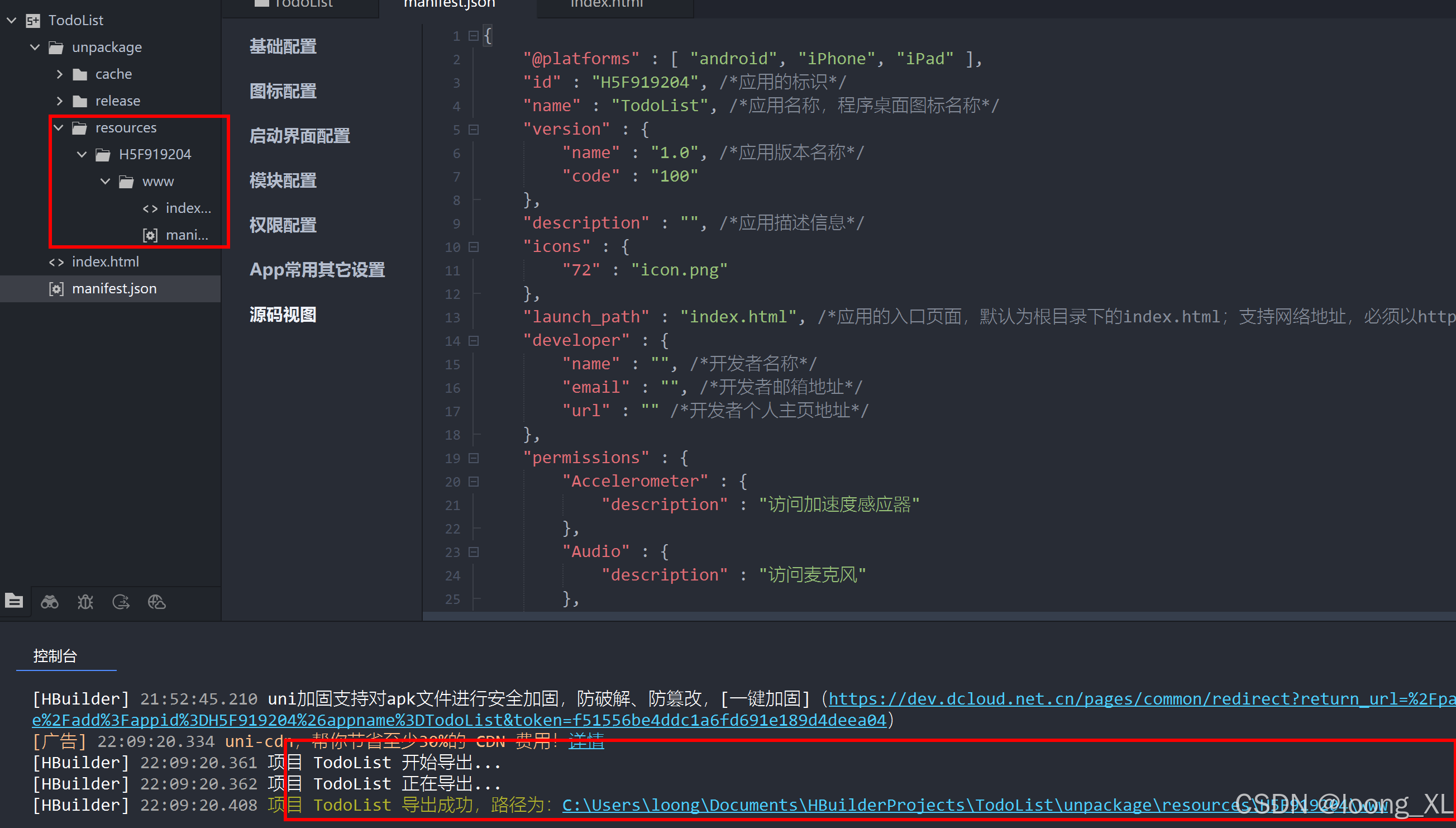The image size is (1456, 828).
Task: Click the release folder icon
Action: point(80,101)
